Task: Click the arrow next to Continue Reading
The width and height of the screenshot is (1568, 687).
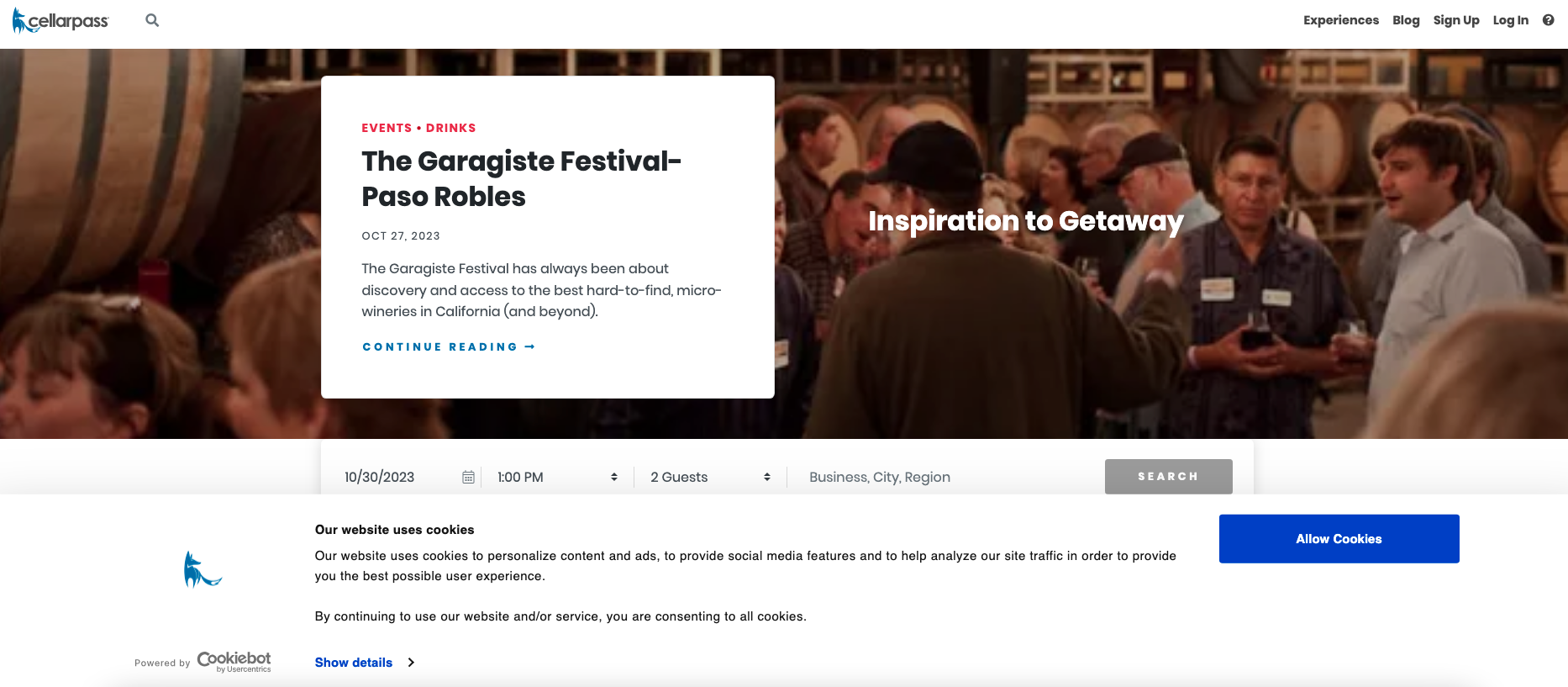Action: (x=529, y=346)
